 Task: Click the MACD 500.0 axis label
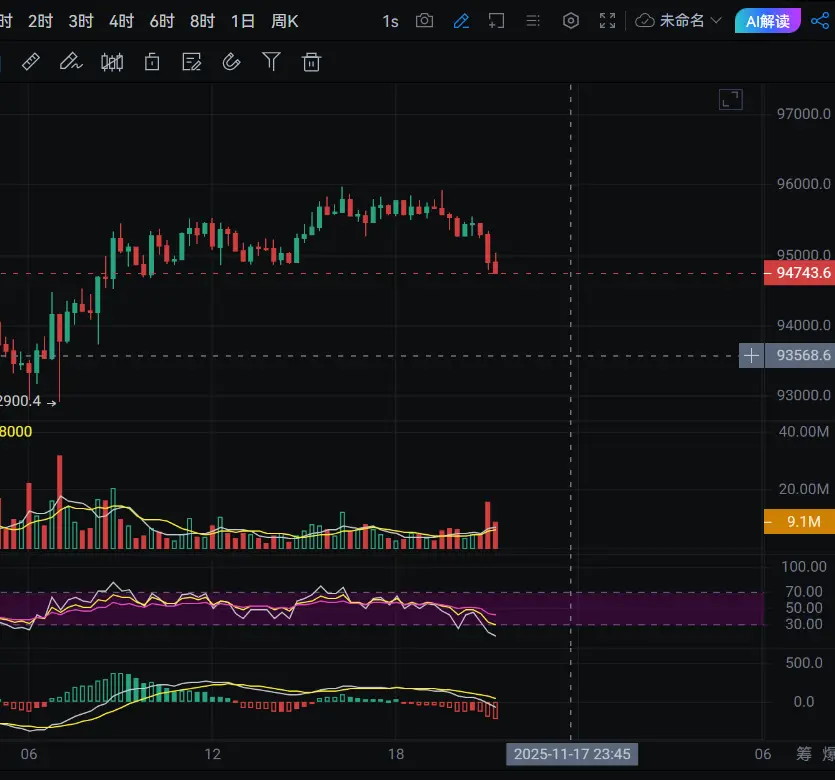pos(804,663)
